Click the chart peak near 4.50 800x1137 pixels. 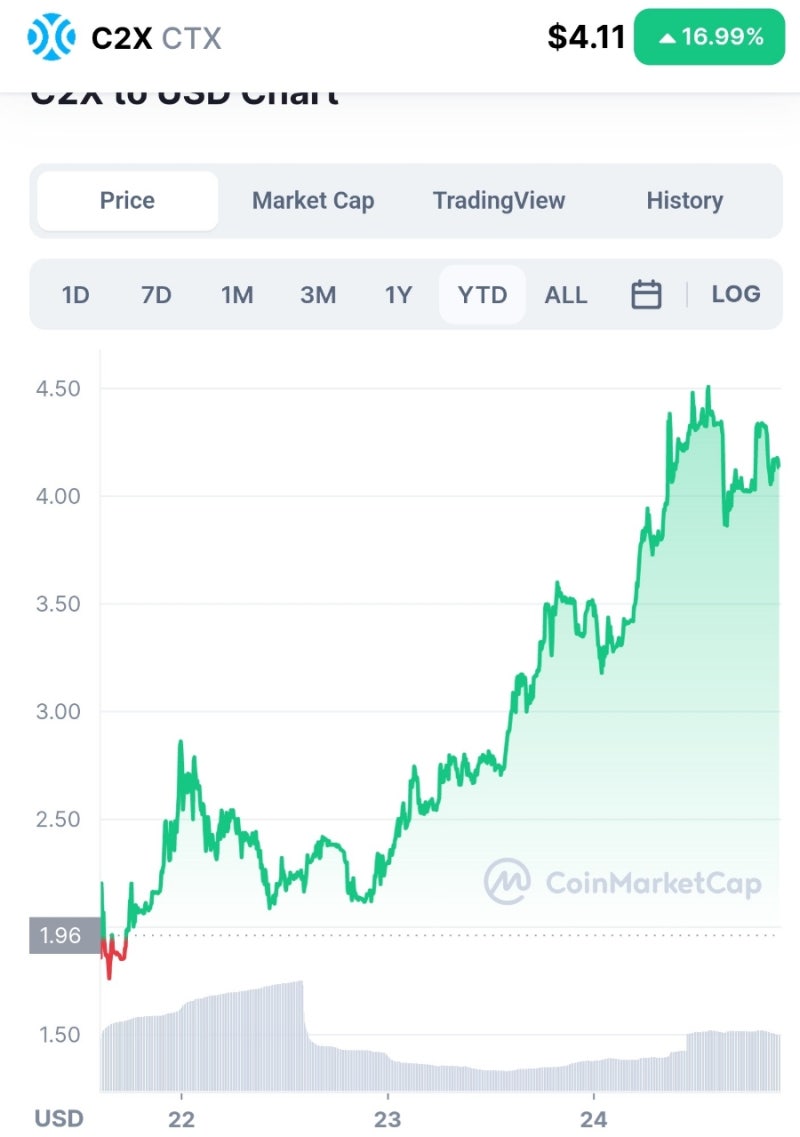click(708, 389)
